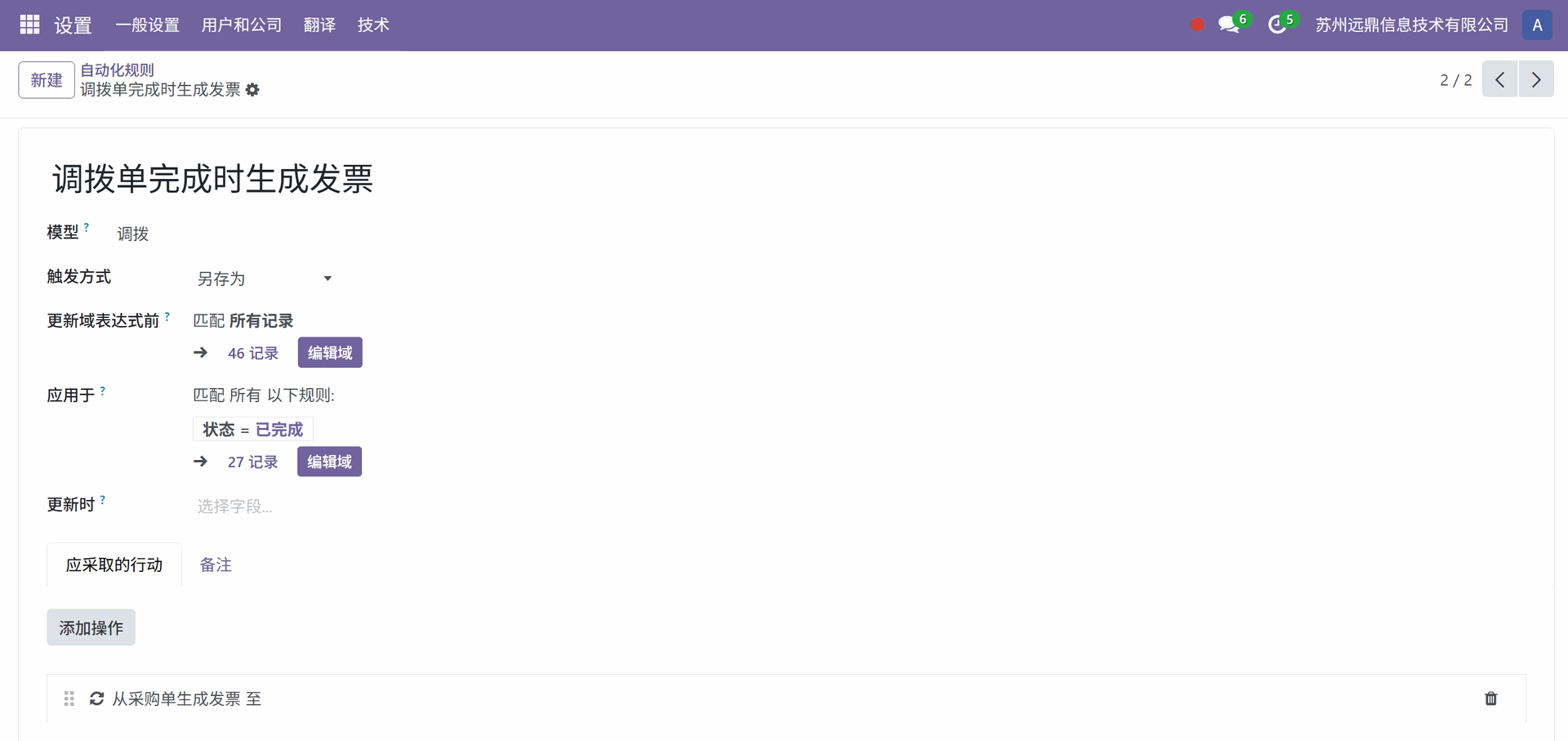Click the 新建 button
The height and width of the screenshot is (741, 1568).
point(47,80)
